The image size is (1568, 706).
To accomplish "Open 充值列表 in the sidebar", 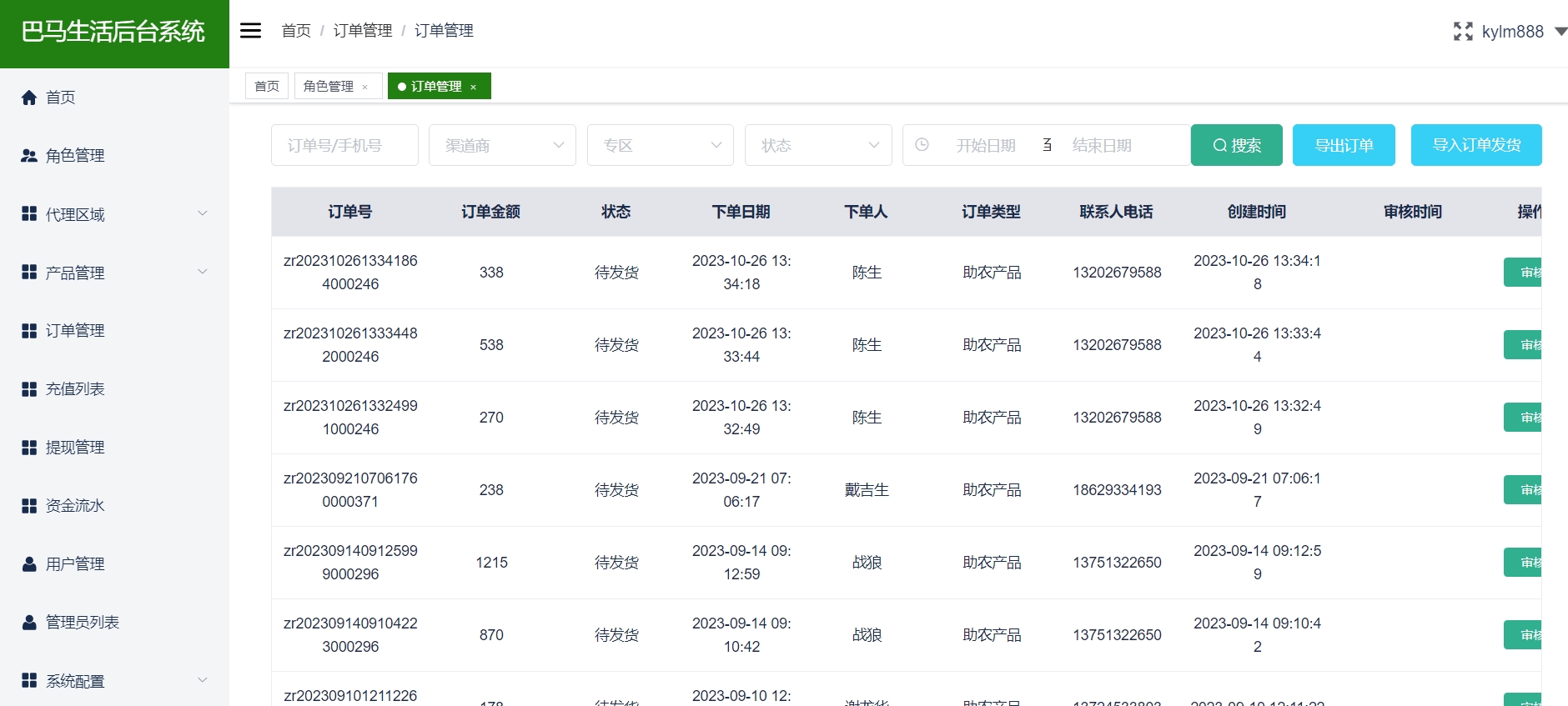I will click(x=114, y=389).
